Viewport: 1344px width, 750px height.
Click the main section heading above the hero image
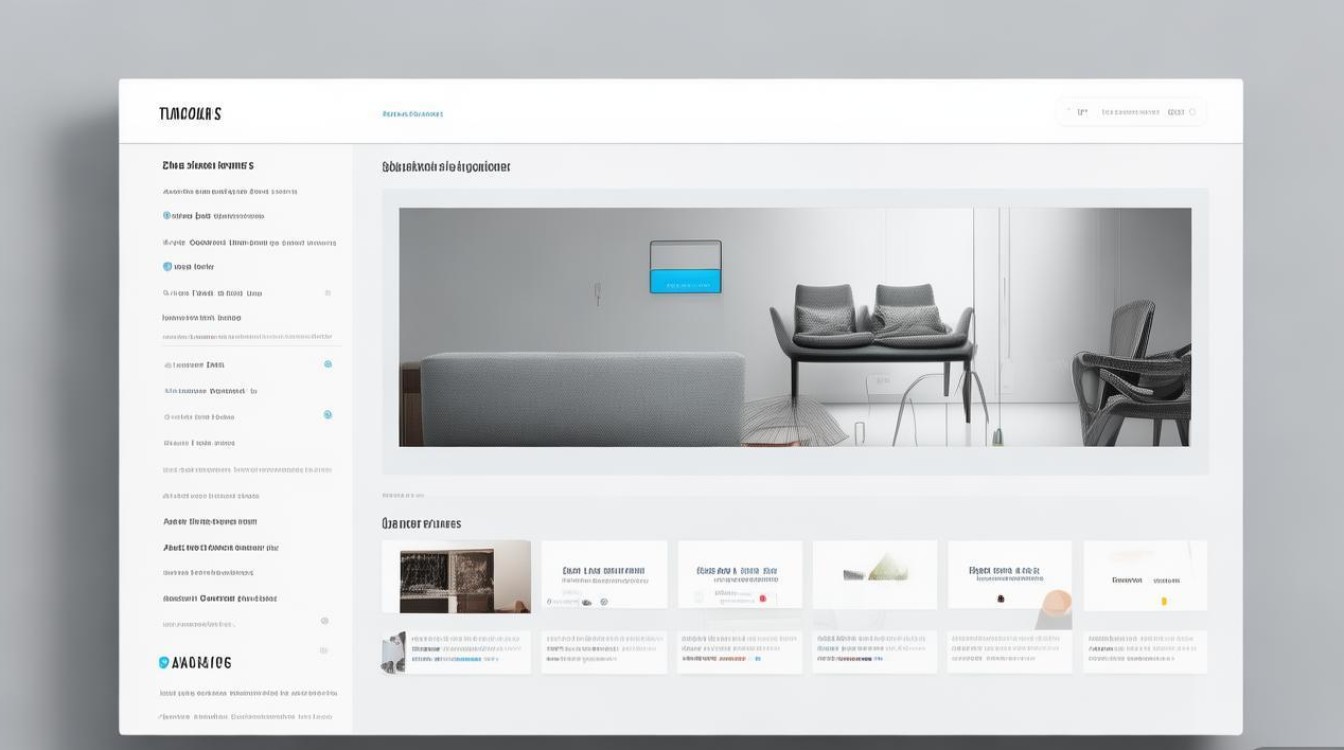coord(446,167)
